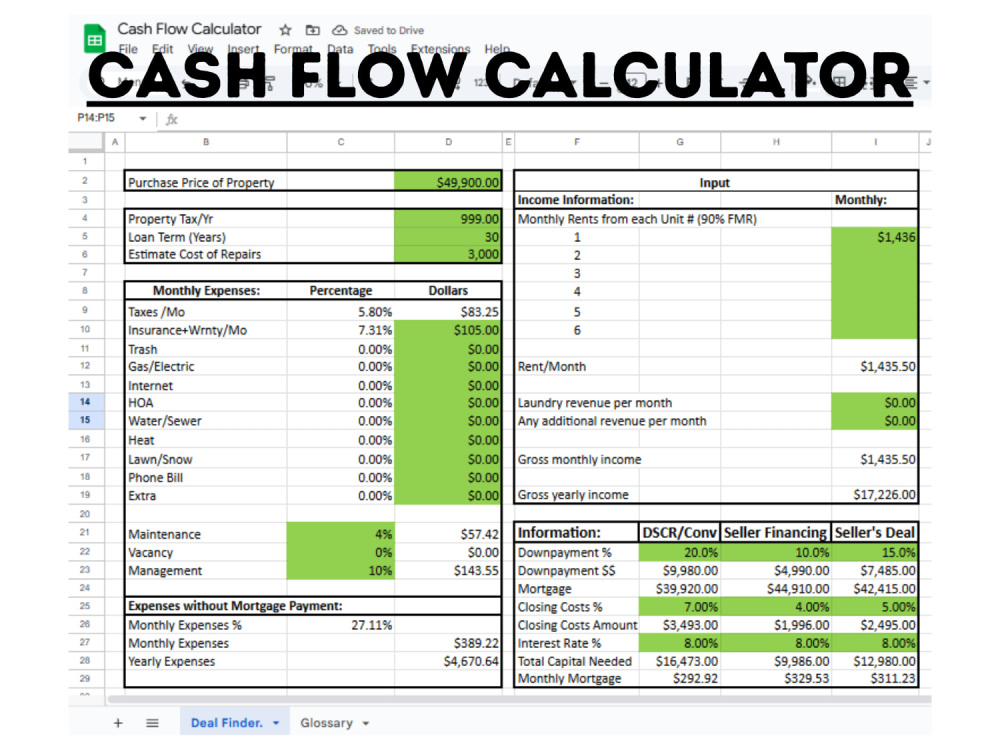
Task: Expand the name box dropdown arrow
Action: (x=143, y=119)
